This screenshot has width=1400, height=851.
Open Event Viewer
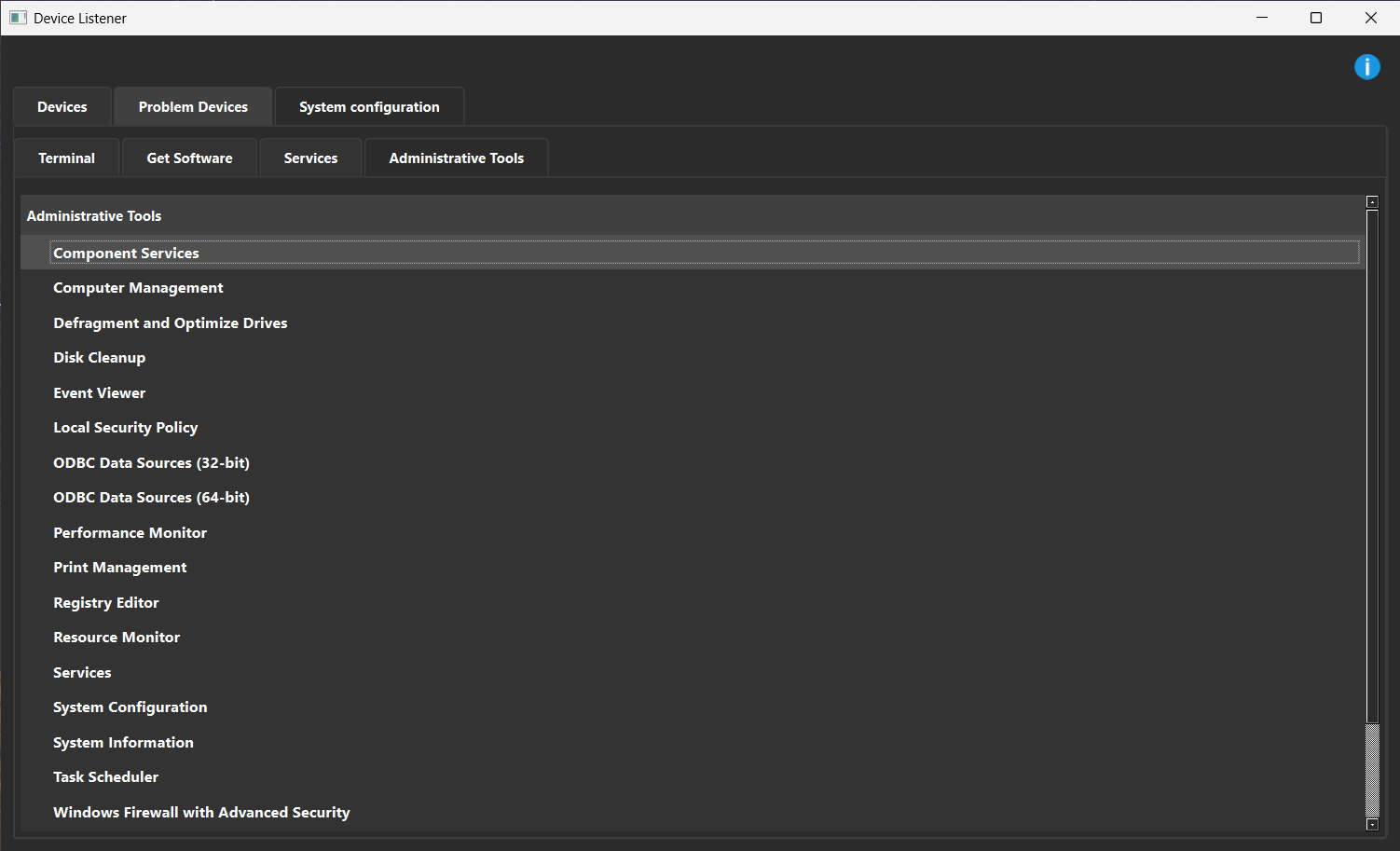(99, 393)
